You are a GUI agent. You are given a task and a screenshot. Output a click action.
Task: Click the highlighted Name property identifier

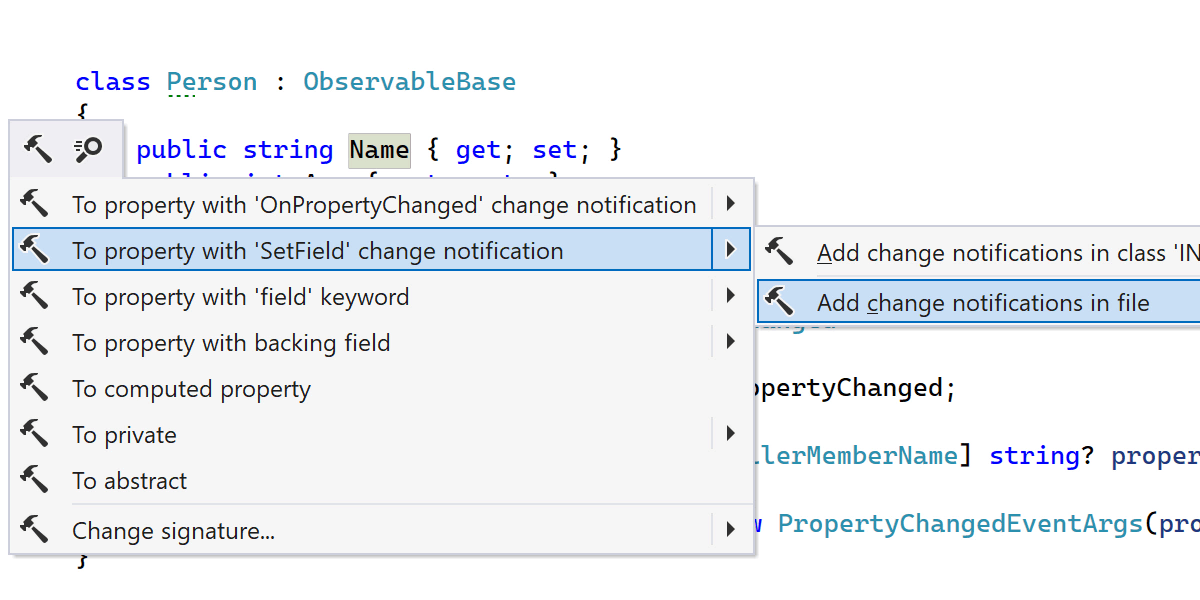(x=379, y=150)
